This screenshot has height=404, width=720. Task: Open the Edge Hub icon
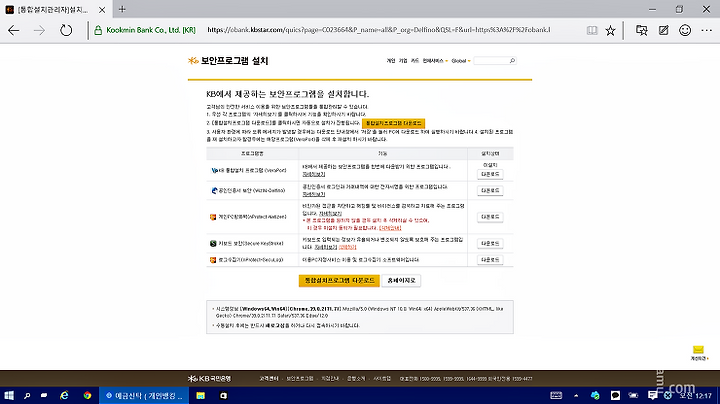(x=641, y=30)
